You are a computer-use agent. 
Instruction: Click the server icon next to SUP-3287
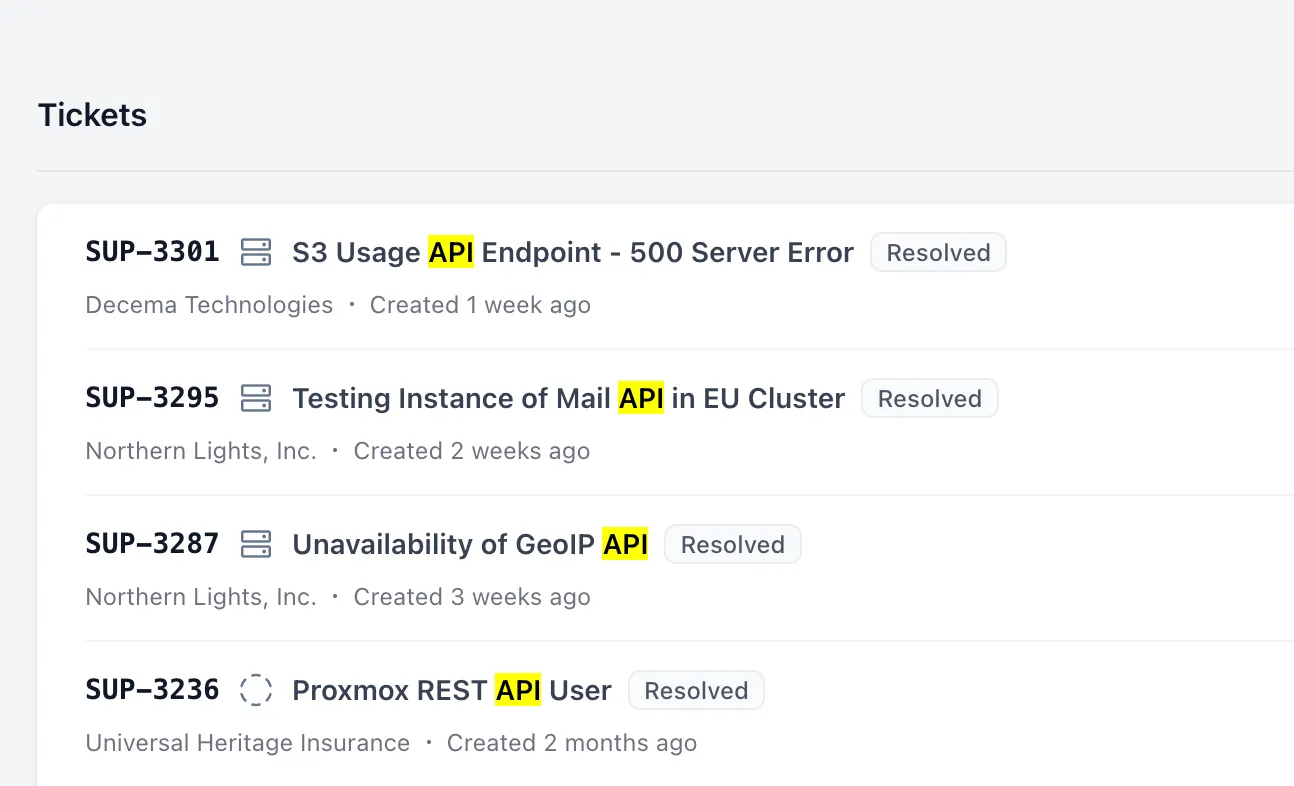point(256,544)
